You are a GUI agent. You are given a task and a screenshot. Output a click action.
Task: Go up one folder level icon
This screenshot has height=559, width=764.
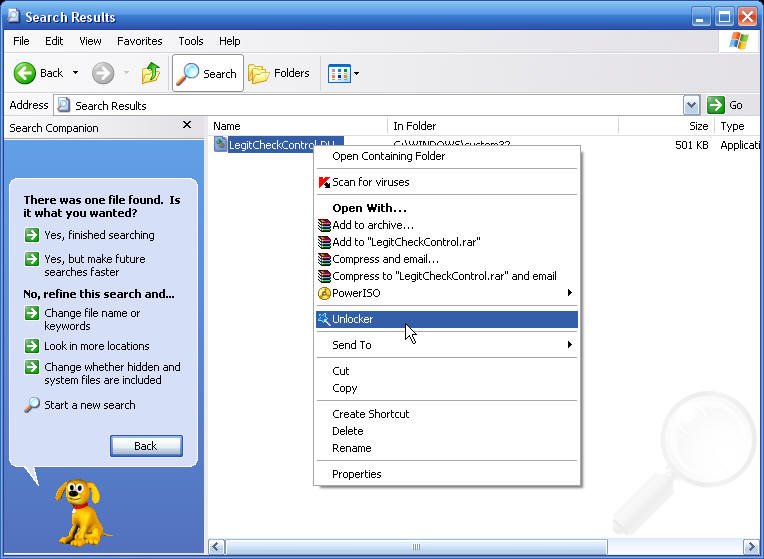pos(151,73)
